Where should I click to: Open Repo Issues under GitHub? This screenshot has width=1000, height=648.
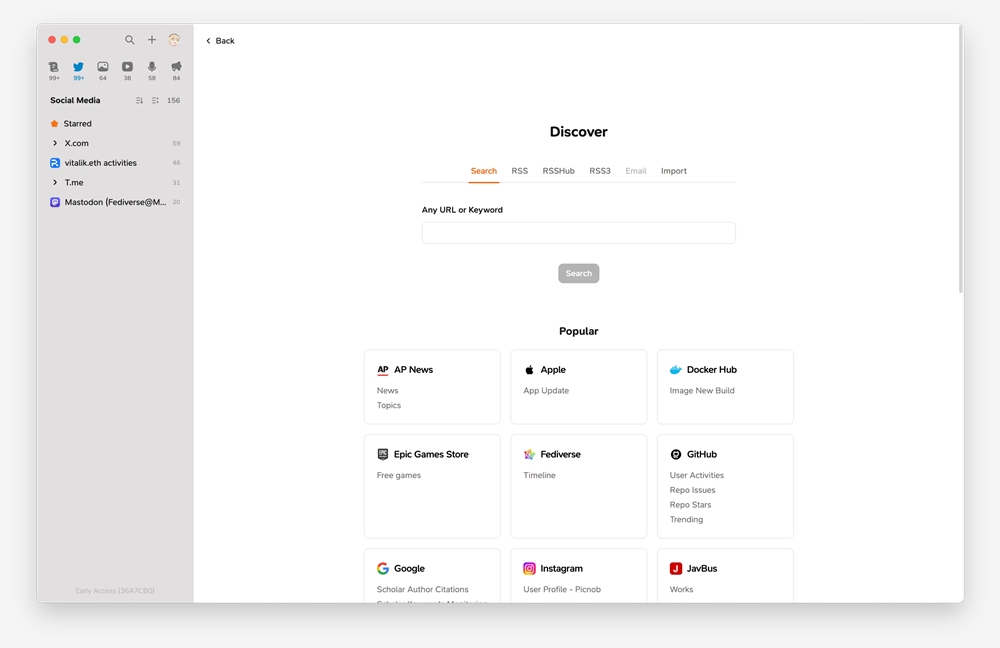coord(692,490)
